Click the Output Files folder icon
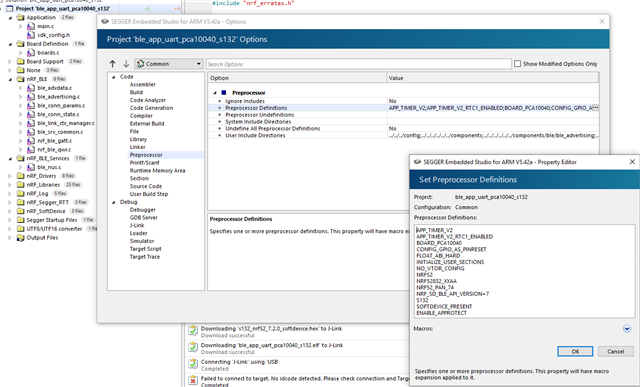The image size is (640, 387). click(20, 238)
